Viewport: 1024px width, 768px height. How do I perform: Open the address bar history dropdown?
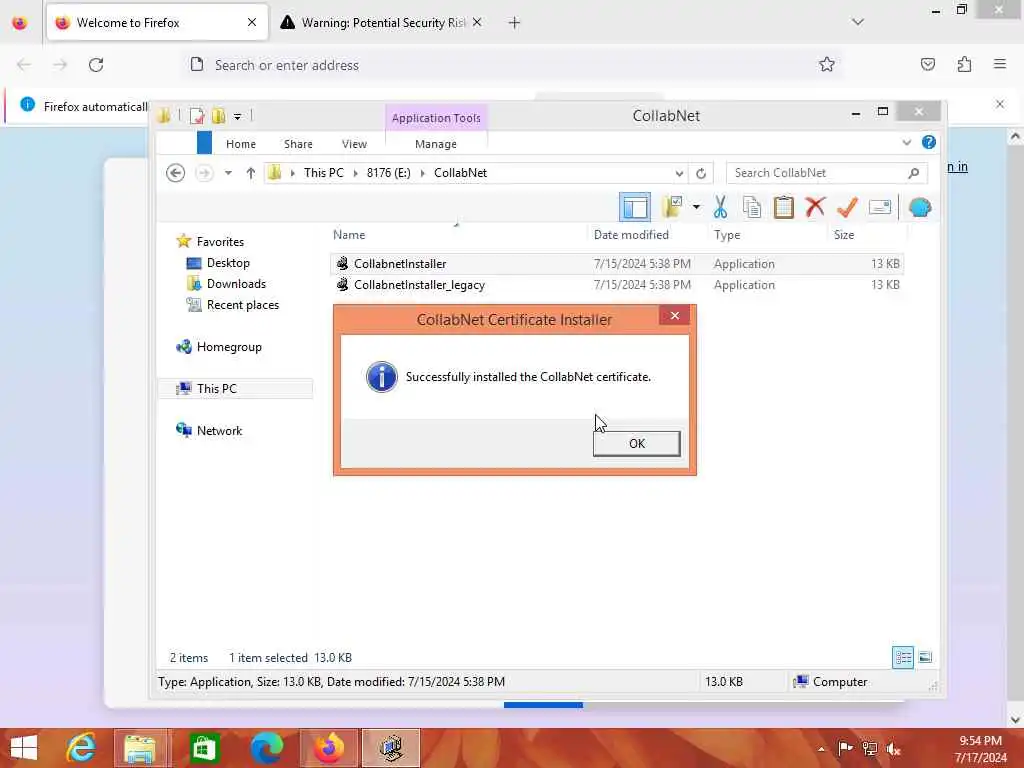click(x=679, y=173)
